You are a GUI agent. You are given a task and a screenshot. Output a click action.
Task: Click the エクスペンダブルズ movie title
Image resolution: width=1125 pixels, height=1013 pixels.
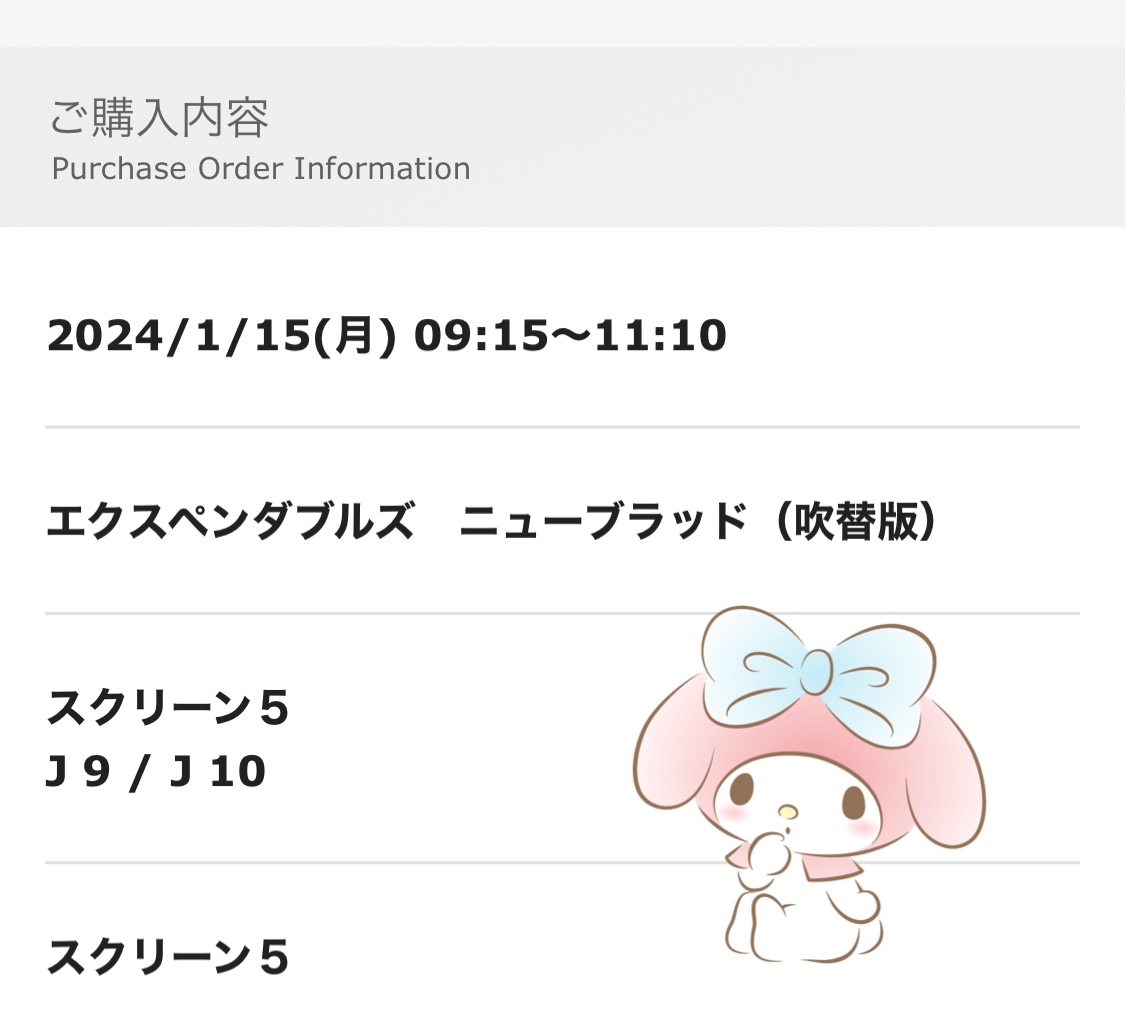click(x=230, y=522)
